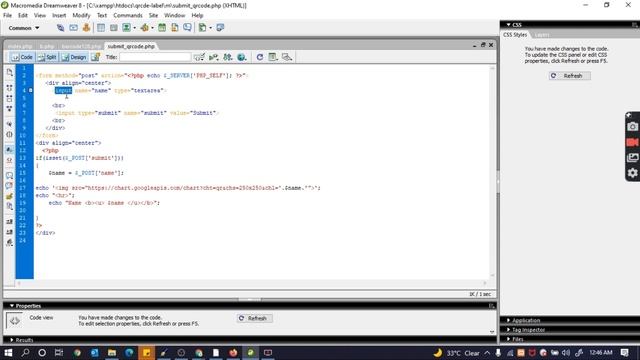640x360 pixels.
Task: Open the Site menu
Action: point(153,15)
